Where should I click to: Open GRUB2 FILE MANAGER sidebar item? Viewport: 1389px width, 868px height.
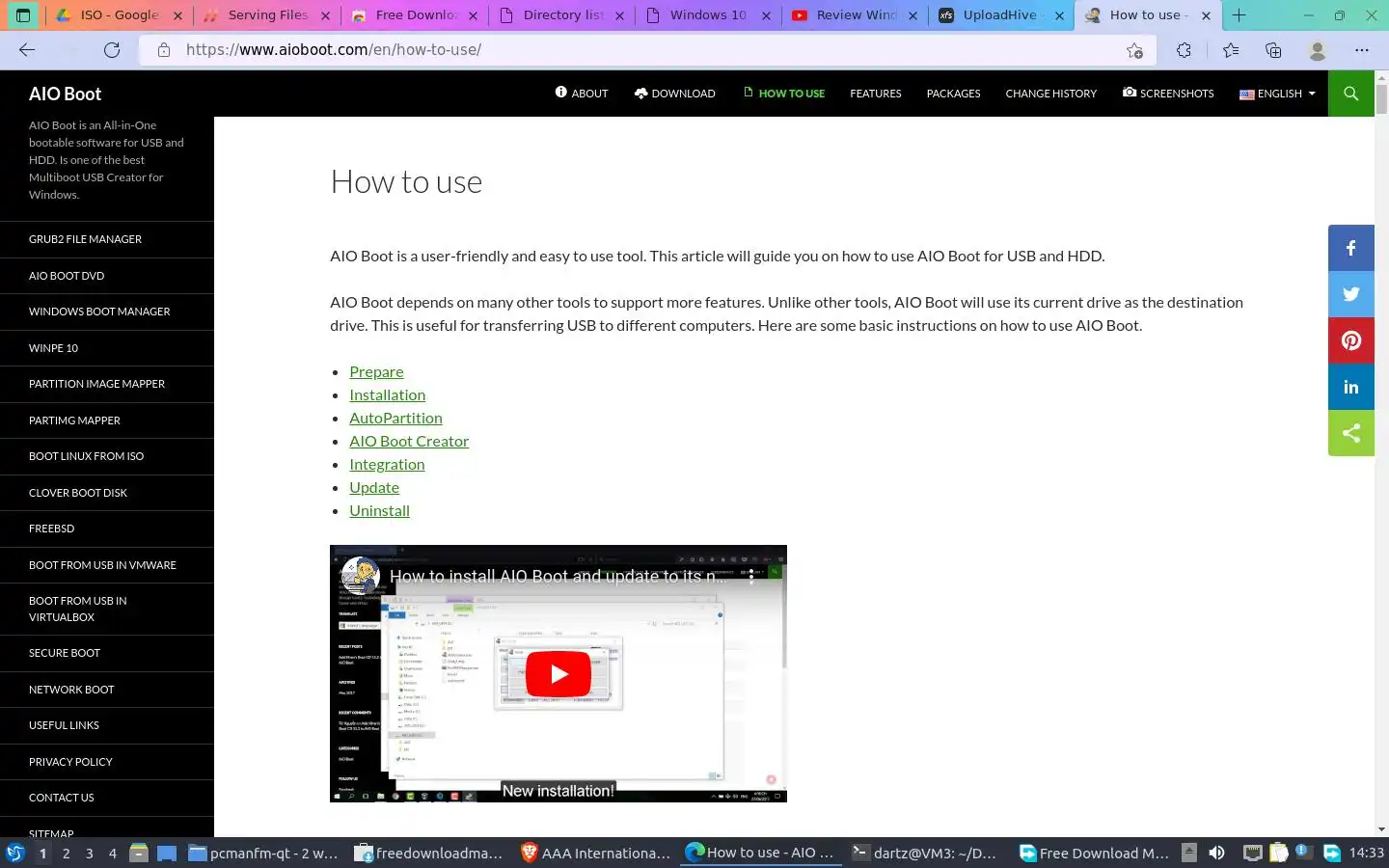(x=106, y=239)
